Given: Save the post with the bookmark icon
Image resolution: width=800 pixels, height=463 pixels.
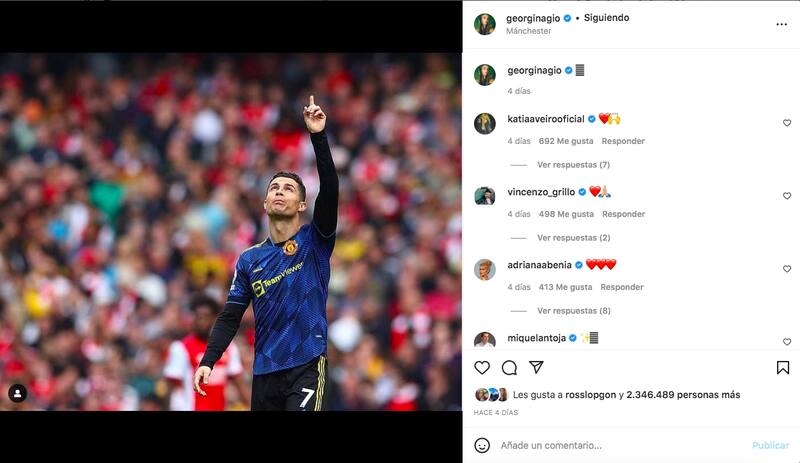Looking at the screenshot, I should pyautogui.click(x=783, y=368).
